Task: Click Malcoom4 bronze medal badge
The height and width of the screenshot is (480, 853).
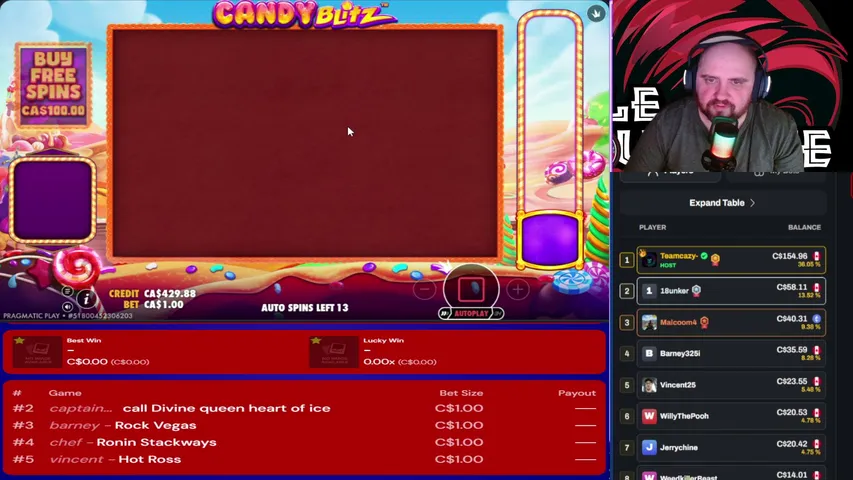Action: pyautogui.click(x=704, y=322)
